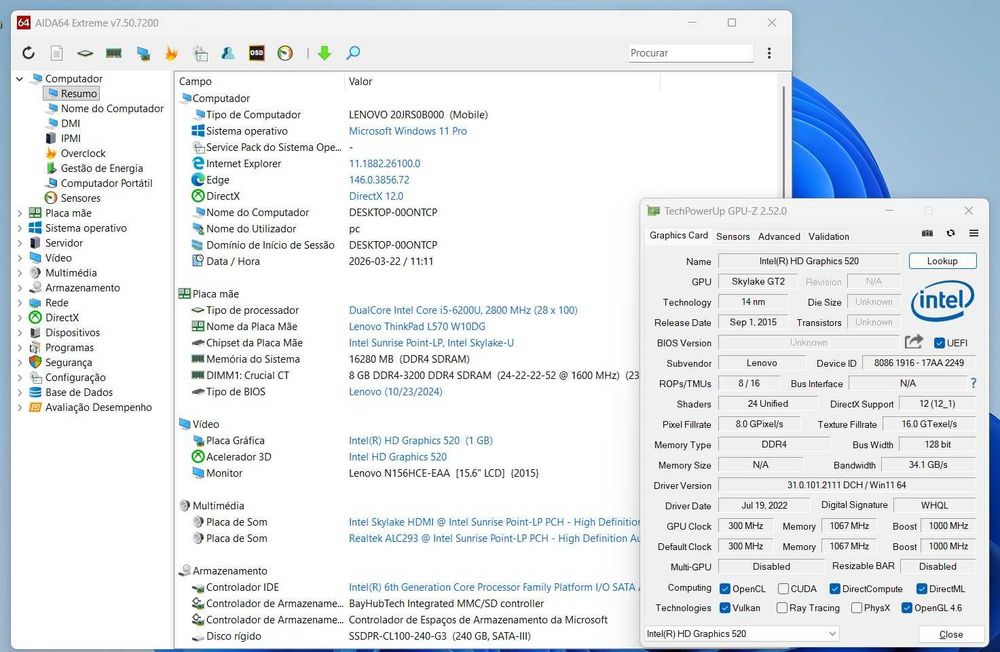Open the DualCore Intel Core i5-6200U link
The image size is (1000, 652).
click(462, 310)
